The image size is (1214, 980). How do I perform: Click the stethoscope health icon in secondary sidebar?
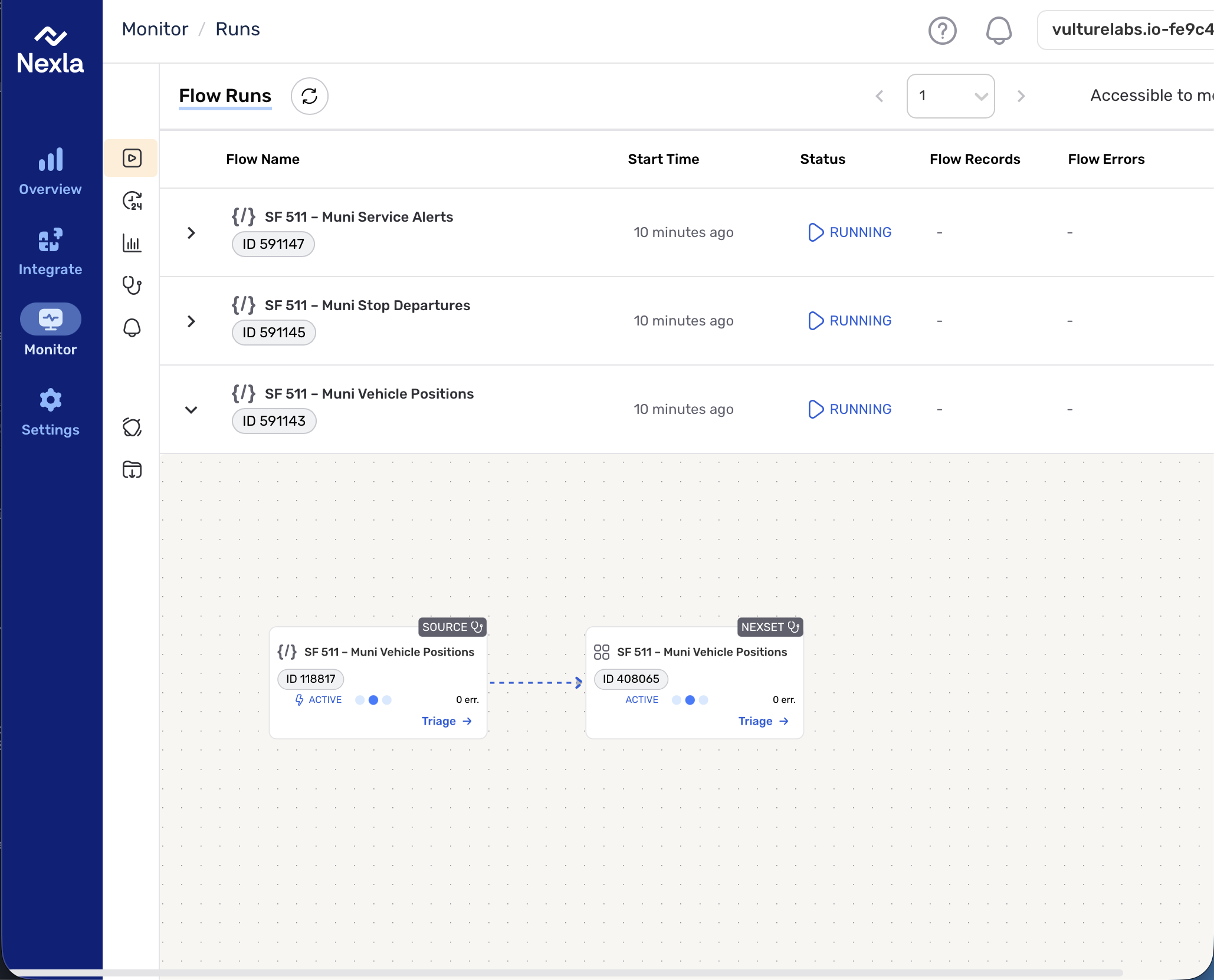(132, 285)
